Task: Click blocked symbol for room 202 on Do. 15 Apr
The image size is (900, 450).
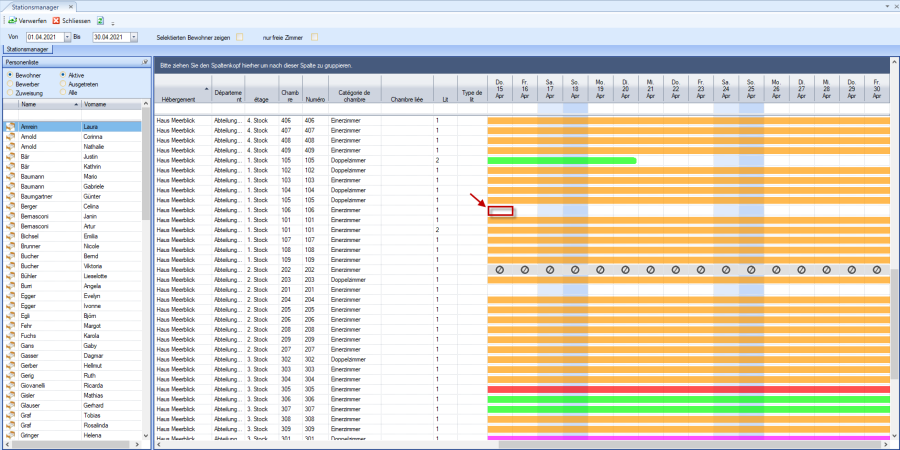Action: point(499,270)
